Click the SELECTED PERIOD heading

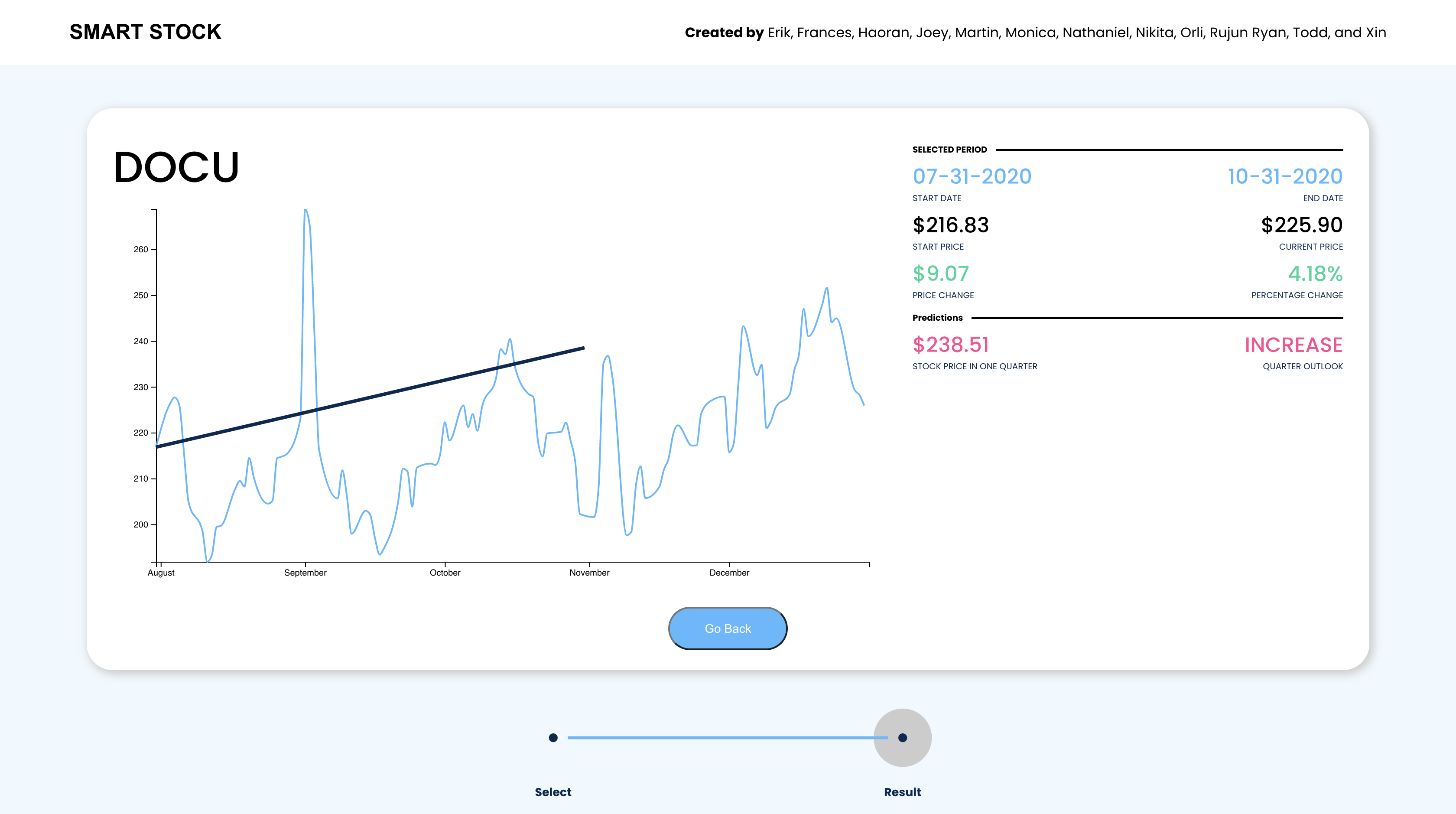click(949, 150)
